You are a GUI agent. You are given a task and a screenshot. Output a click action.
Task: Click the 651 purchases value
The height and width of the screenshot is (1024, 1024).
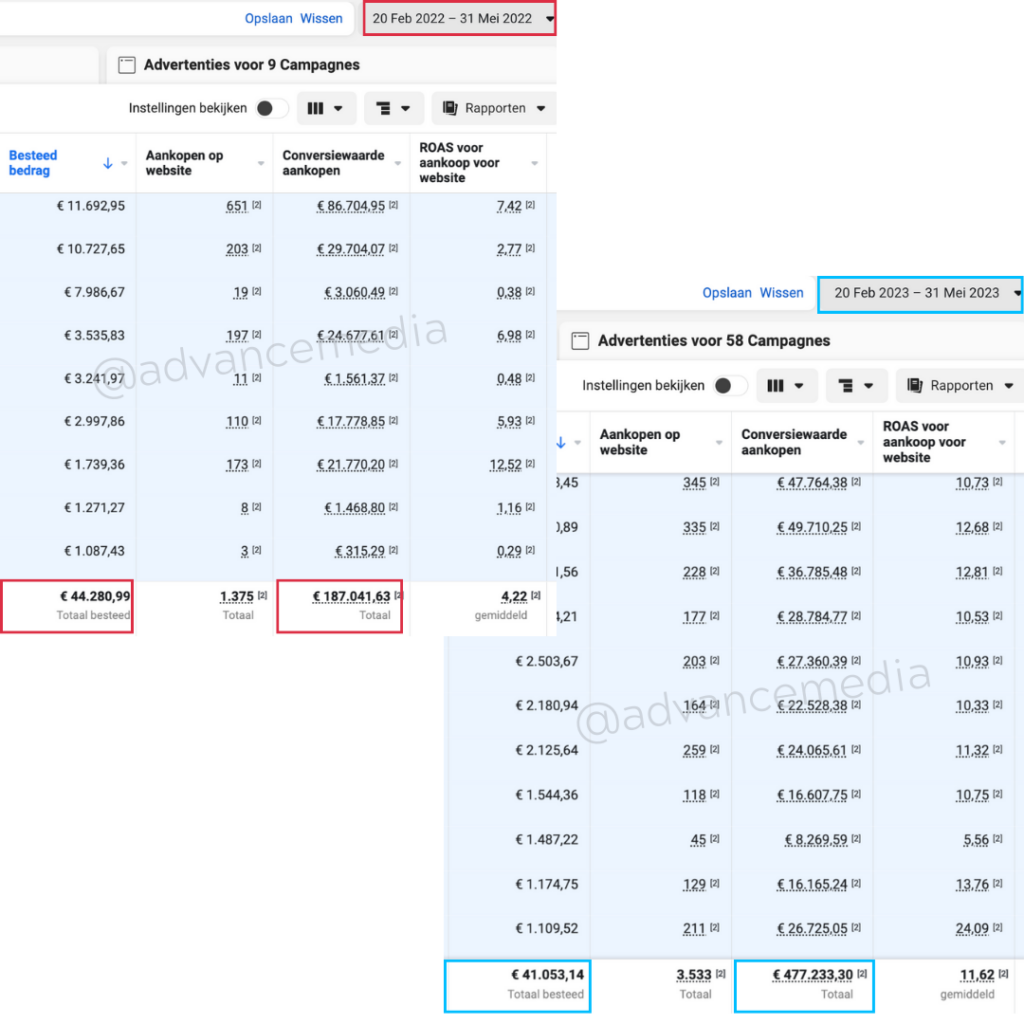pos(237,206)
